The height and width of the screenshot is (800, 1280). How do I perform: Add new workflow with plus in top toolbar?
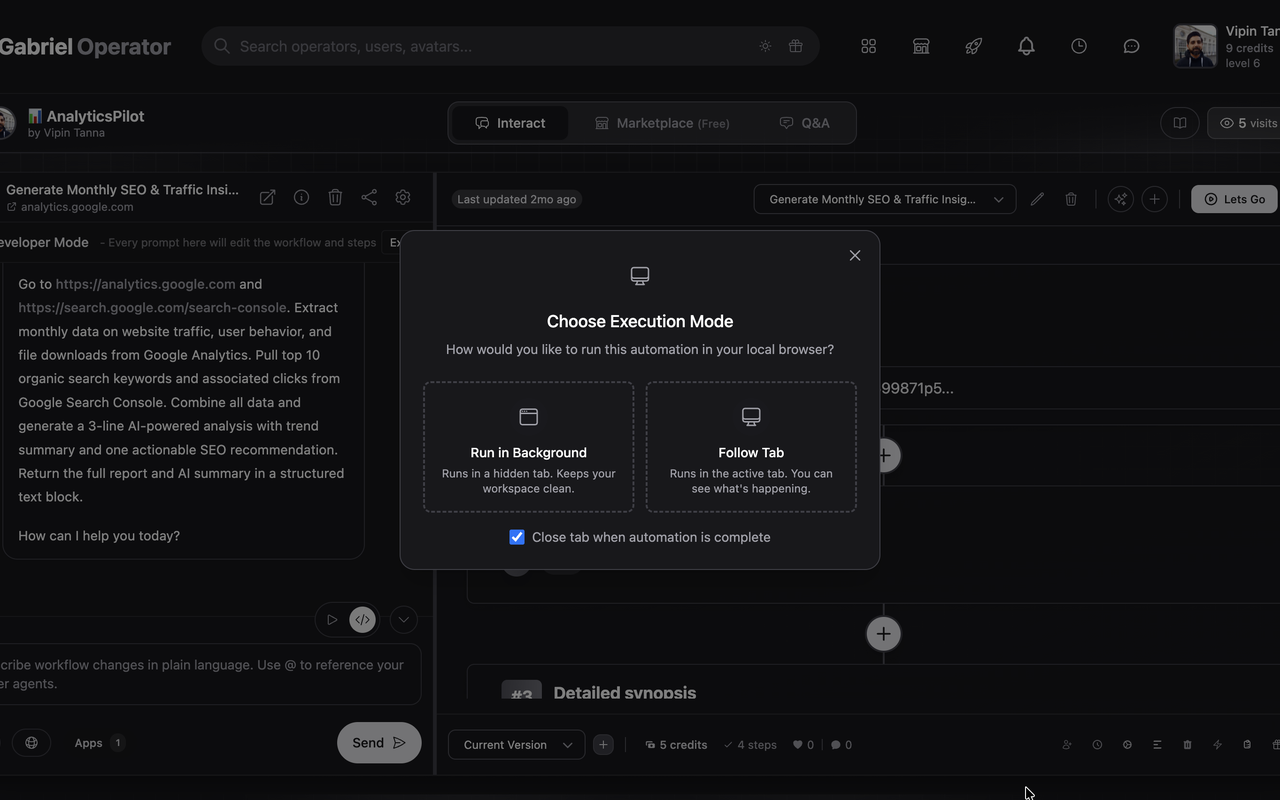pos(1154,199)
